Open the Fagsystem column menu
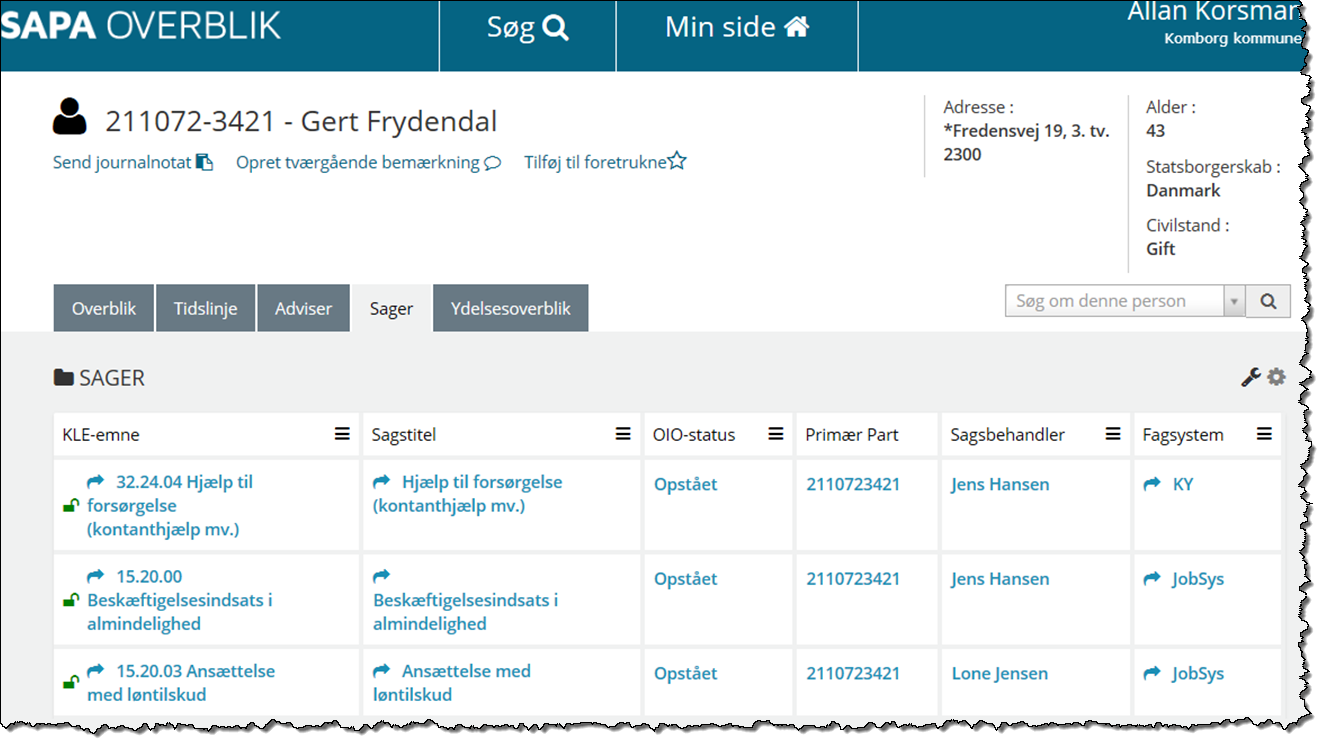Viewport: 1325px width, 745px height. (x=1264, y=434)
